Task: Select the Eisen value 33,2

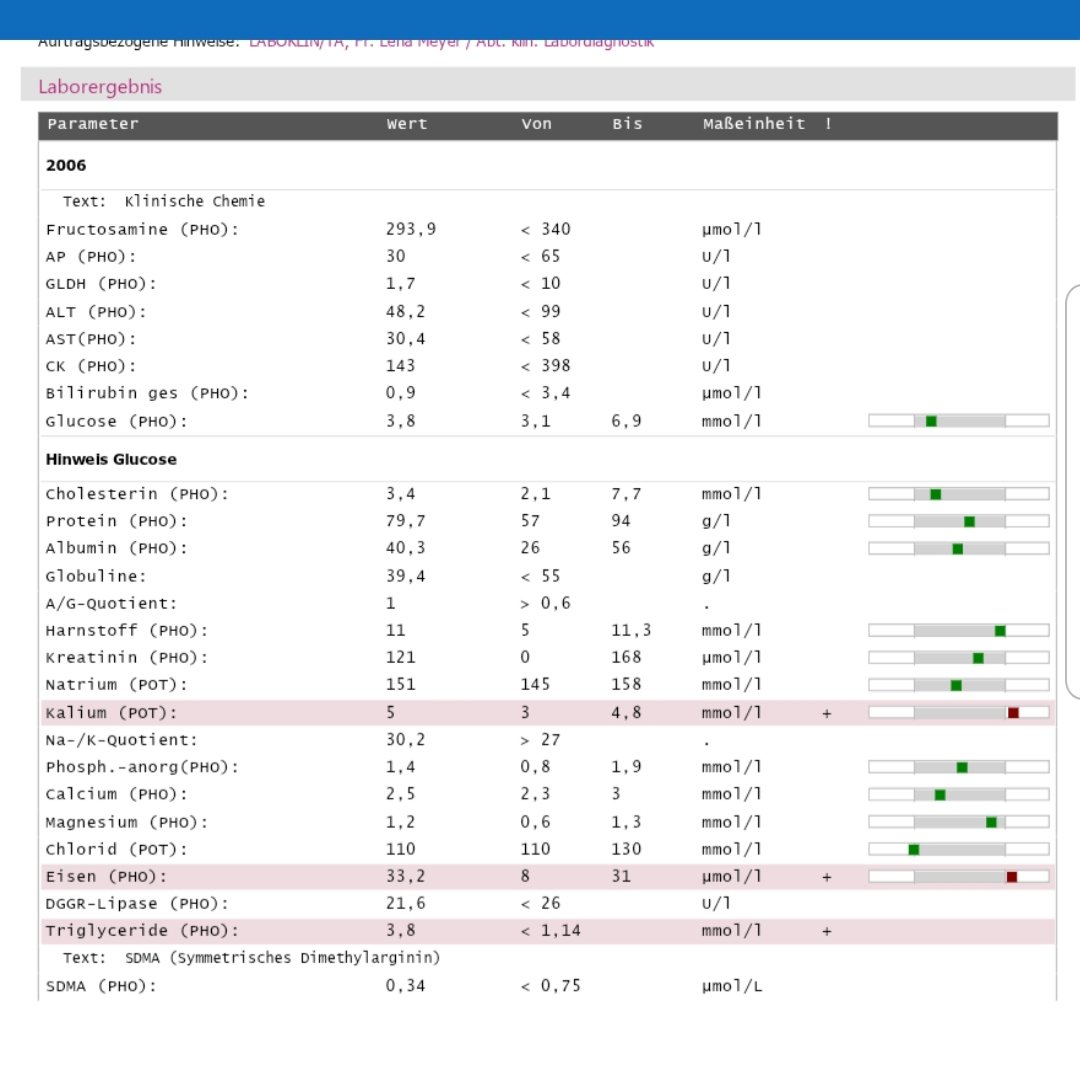Action: pos(405,876)
